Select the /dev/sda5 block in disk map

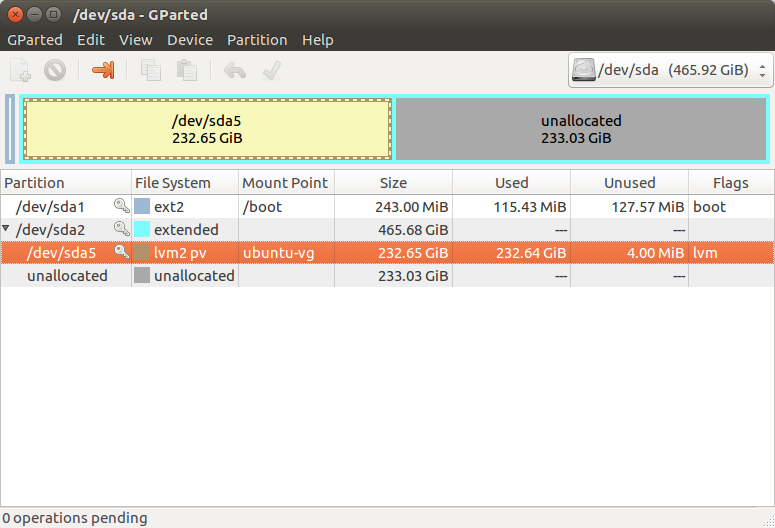click(207, 129)
